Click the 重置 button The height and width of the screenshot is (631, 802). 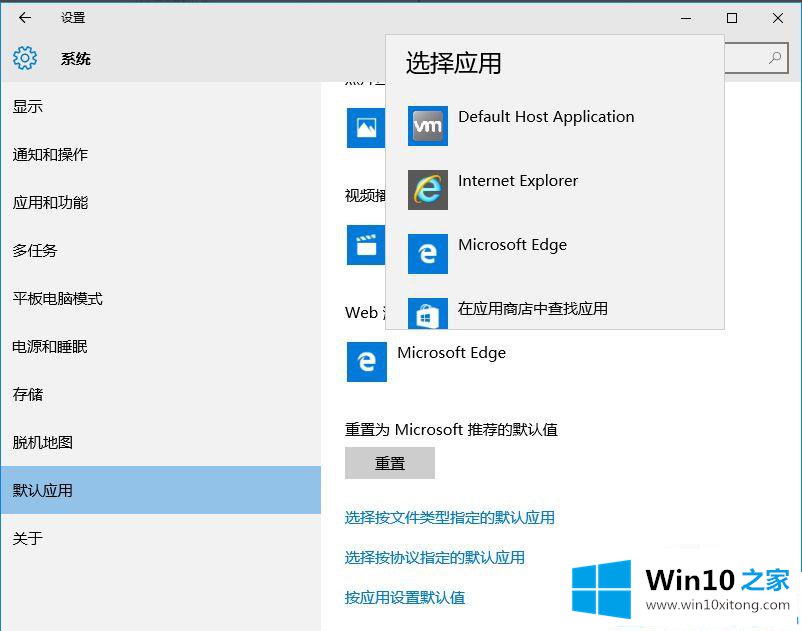point(390,463)
